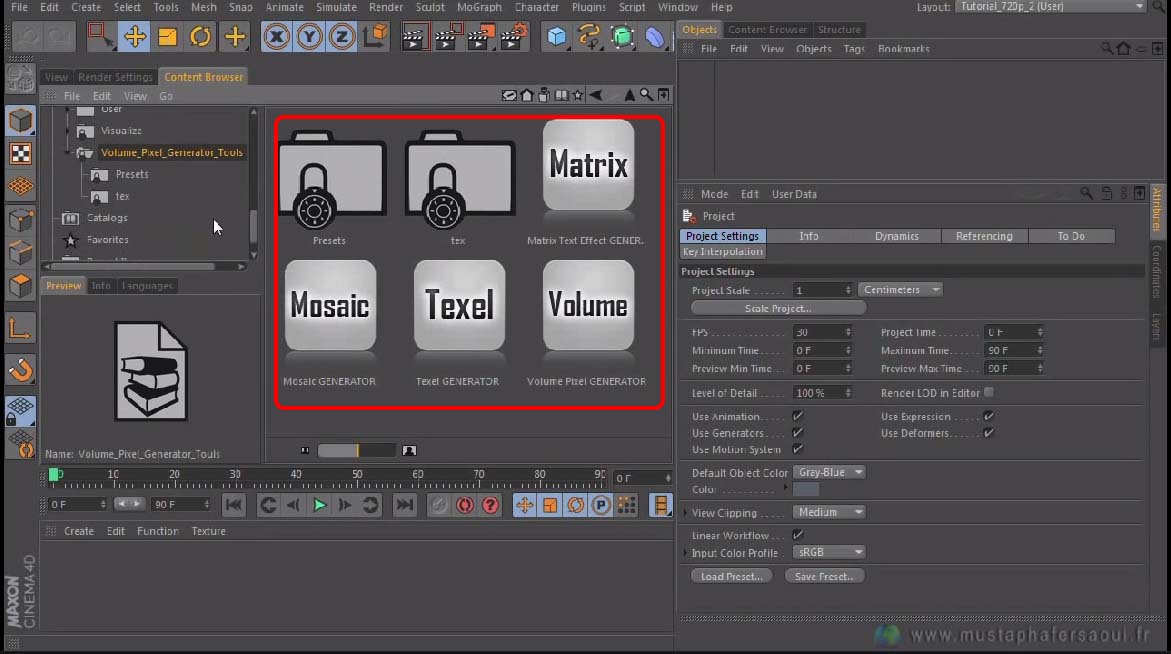This screenshot has height=654, width=1171.
Task: Open the MoGraph menu
Action: [479, 7]
